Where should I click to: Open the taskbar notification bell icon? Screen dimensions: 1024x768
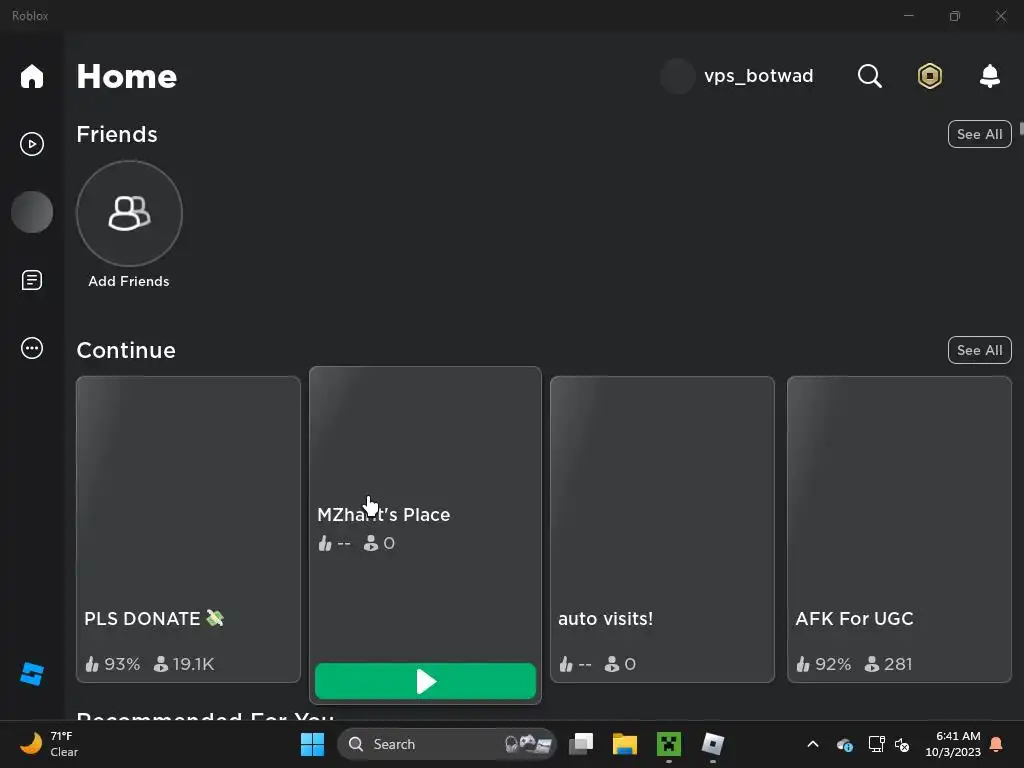[x=997, y=744]
